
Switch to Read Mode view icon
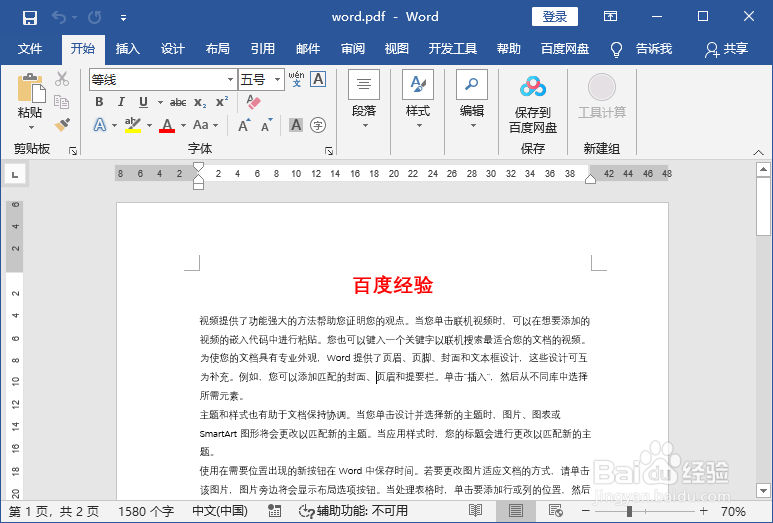[475, 511]
